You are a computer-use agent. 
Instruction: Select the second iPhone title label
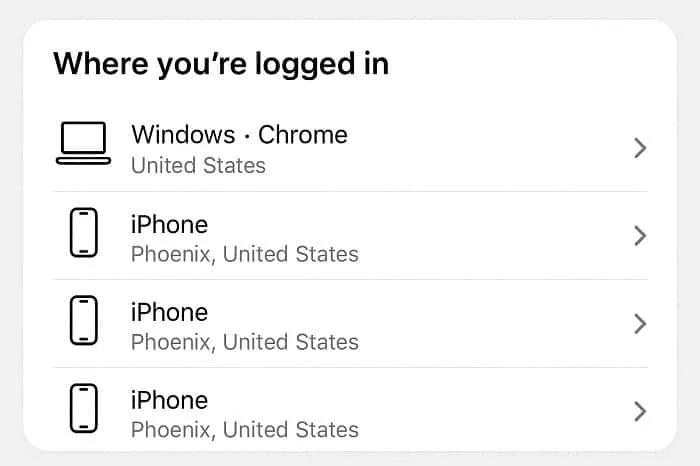(169, 312)
